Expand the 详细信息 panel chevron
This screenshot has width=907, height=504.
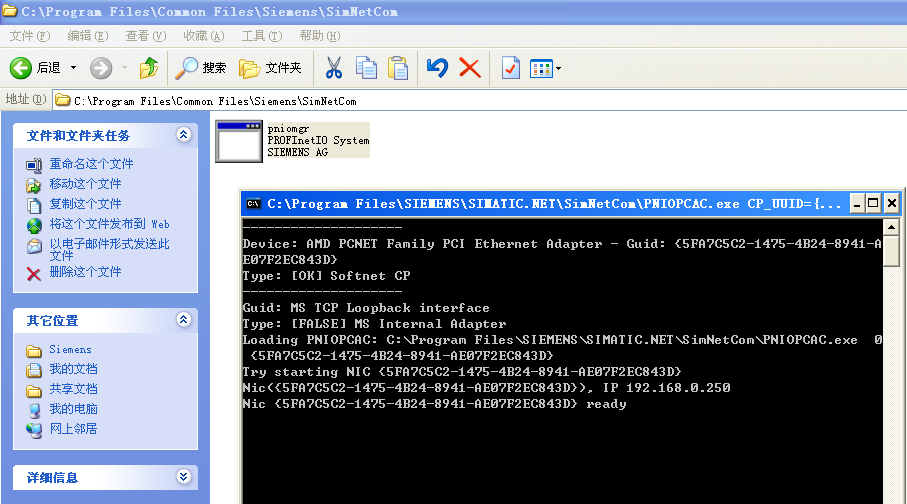183,476
